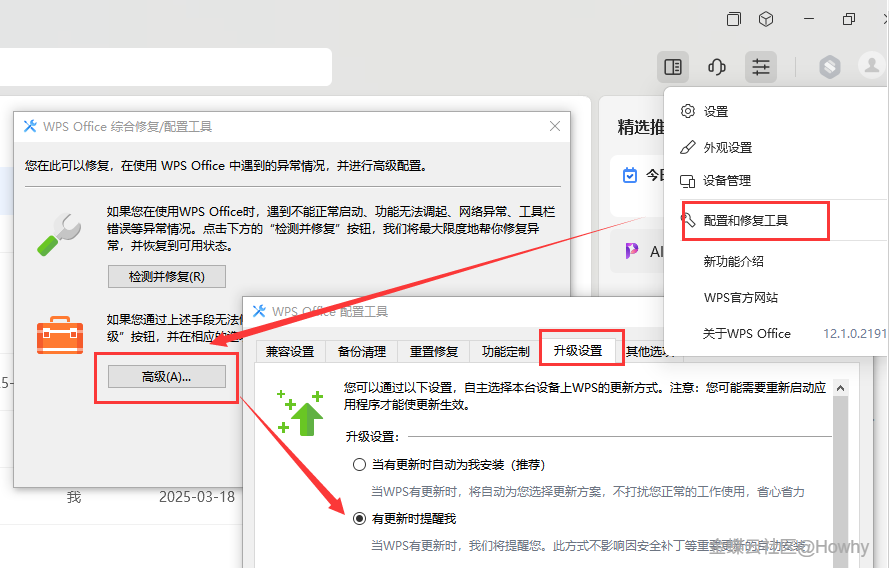Click the global settings sliders icon

click(x=760, y=67)
